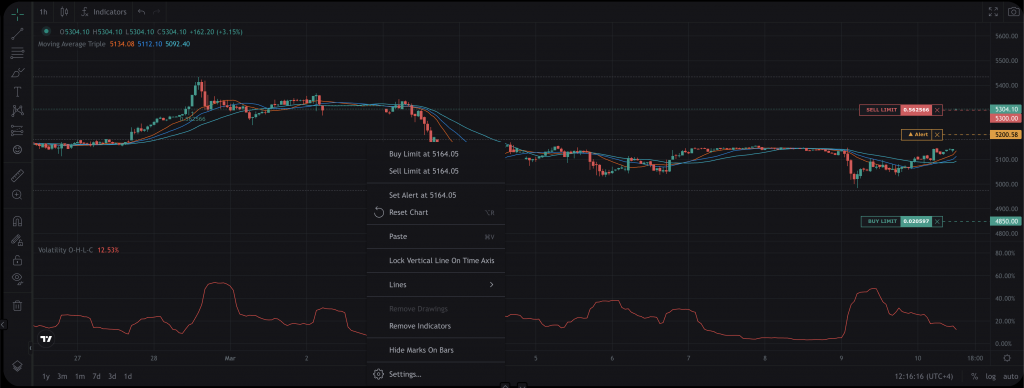Select Hide Marks On Bars
This screenshot has width=1024, height=388.
click(436, 350)
